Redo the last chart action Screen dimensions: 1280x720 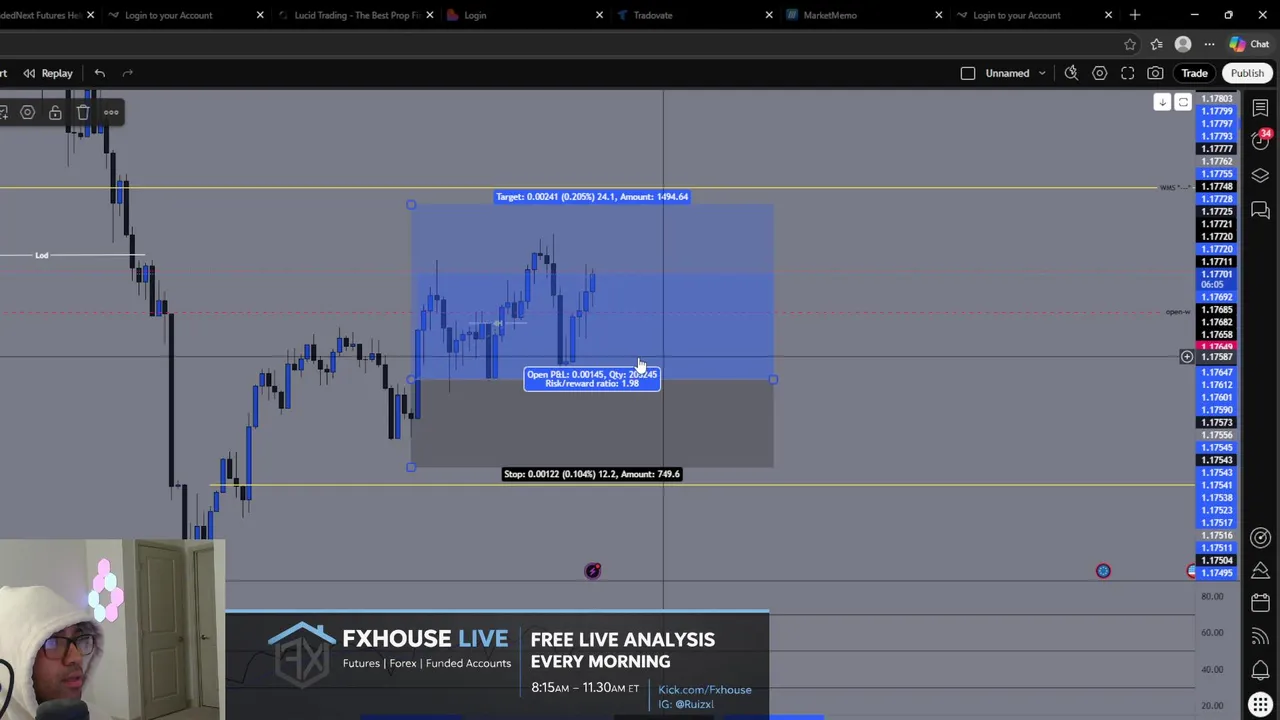click(128, 73)
